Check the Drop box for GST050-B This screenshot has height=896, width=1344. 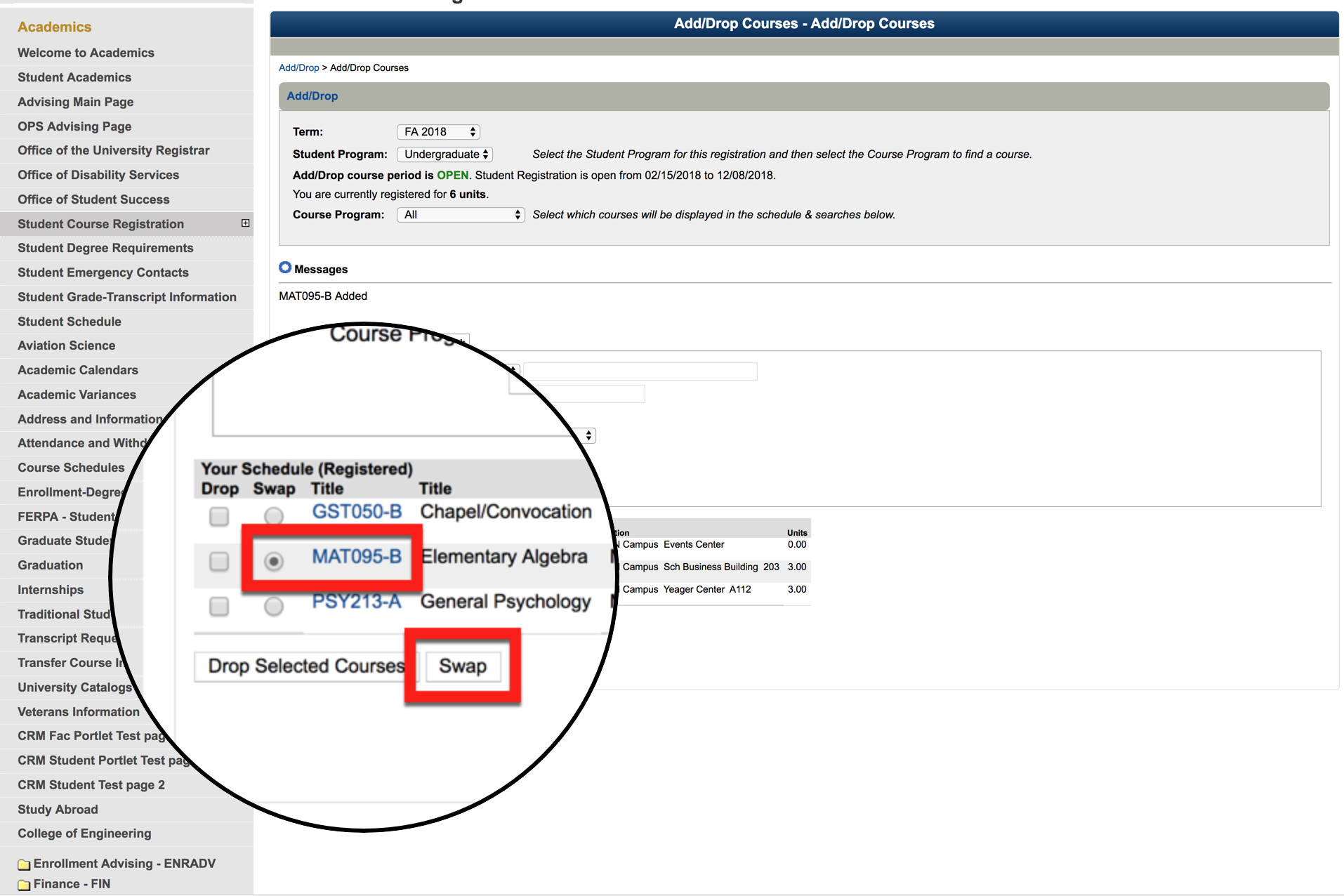219,516
